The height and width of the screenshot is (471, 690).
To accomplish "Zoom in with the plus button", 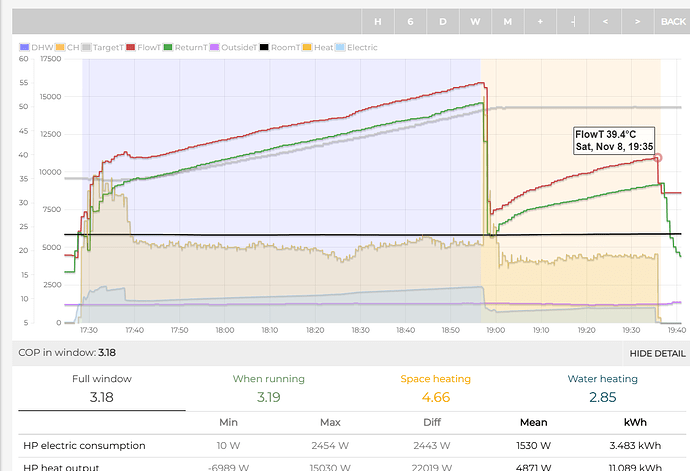I will point(540,21).
